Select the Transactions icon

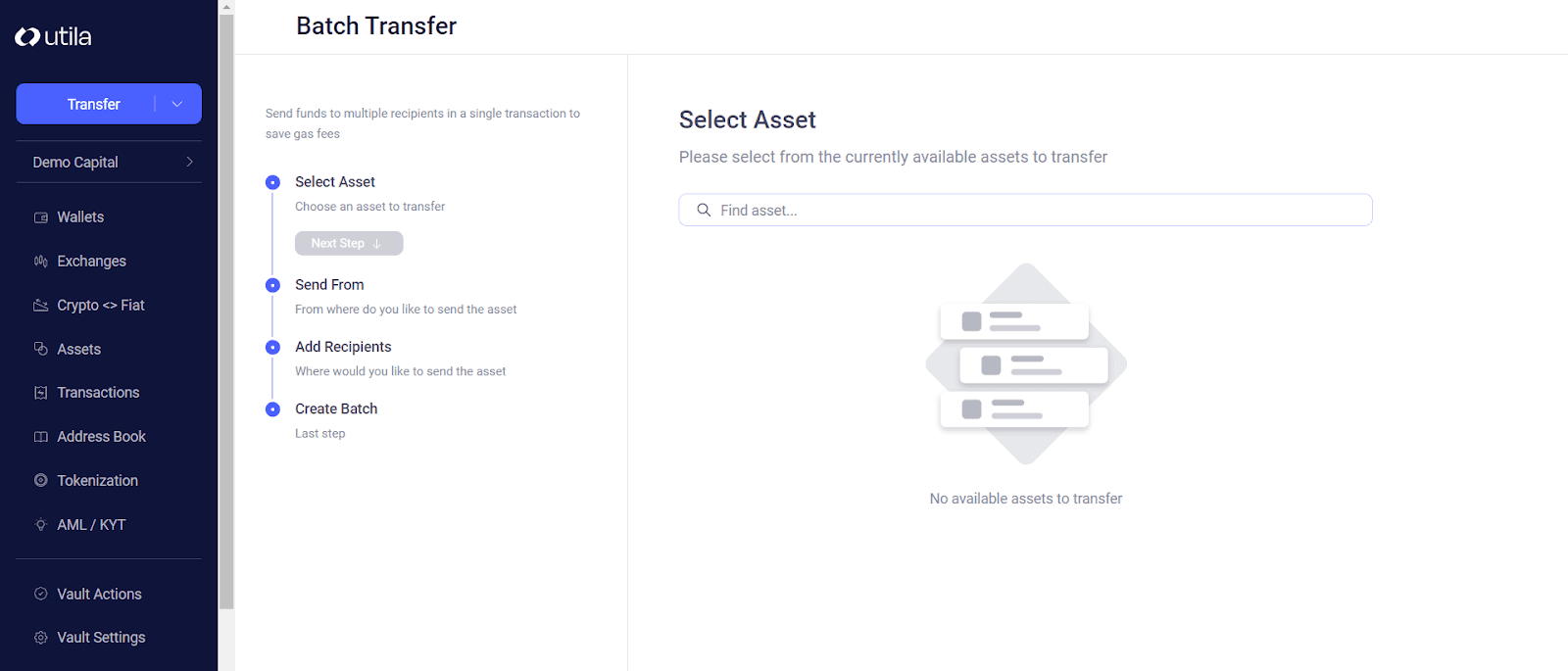[39, 392]
